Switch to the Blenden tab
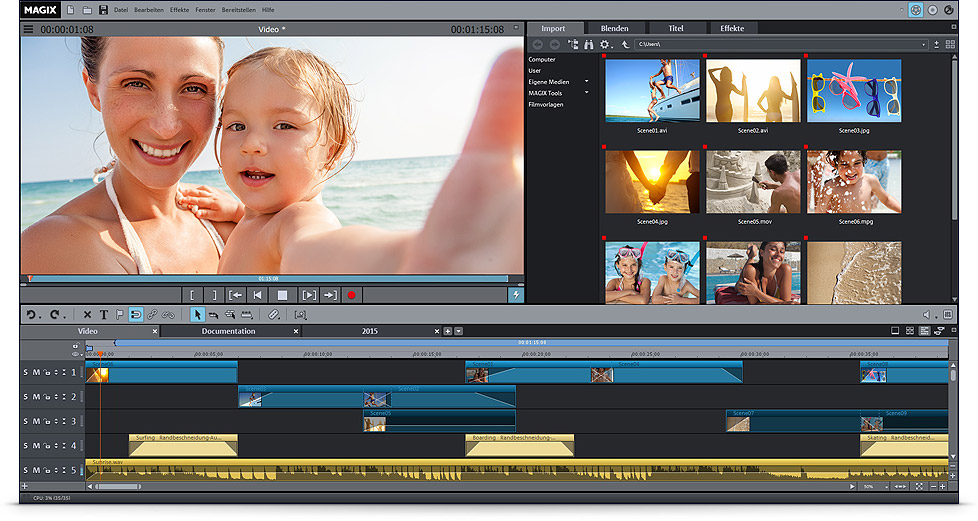This screenshot has width=978, height=521. point(614,28)
